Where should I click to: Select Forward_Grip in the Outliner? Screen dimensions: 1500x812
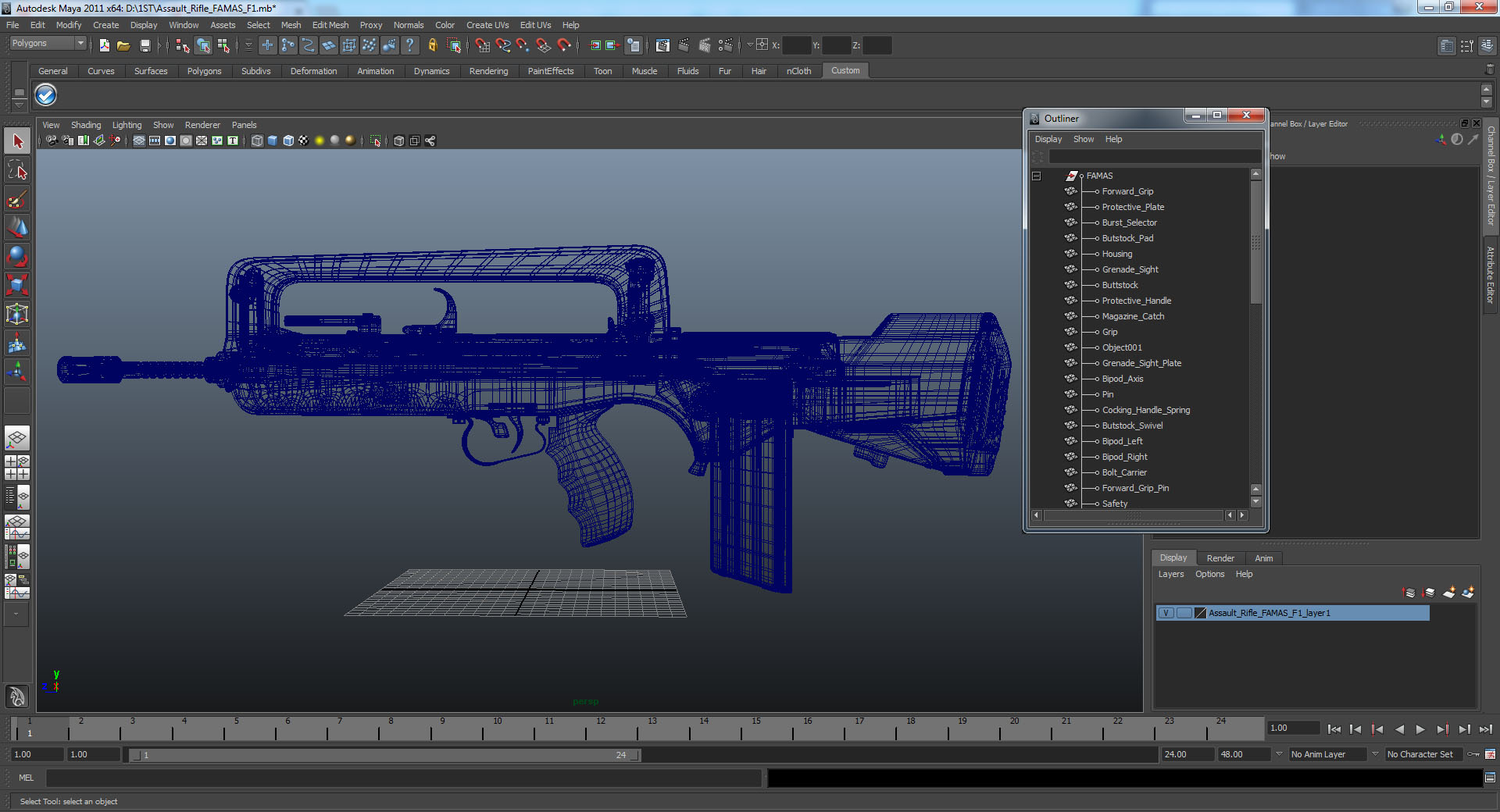[x=1127, y=191]
